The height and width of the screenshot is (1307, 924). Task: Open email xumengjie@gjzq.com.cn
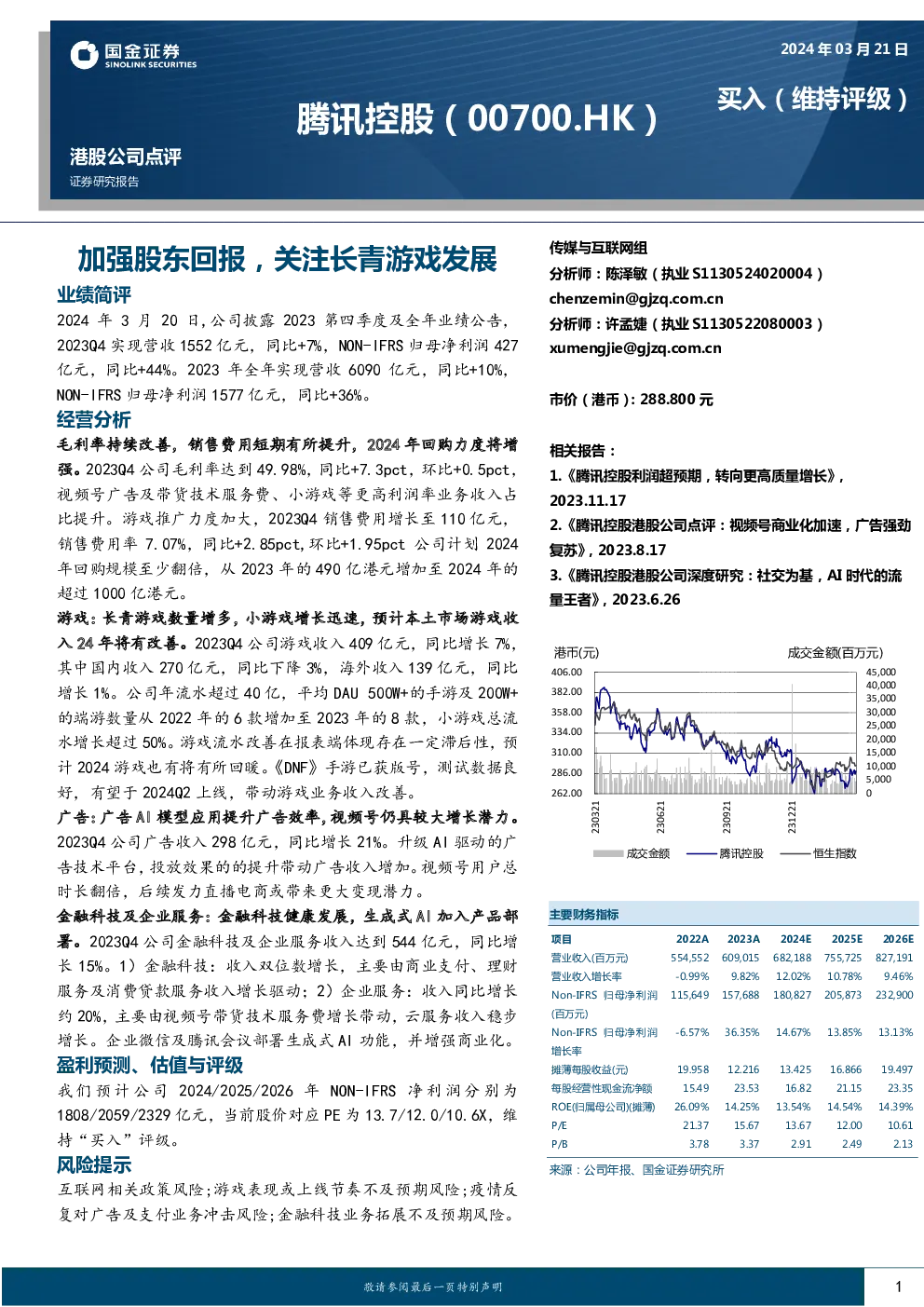tap(635, 347)
